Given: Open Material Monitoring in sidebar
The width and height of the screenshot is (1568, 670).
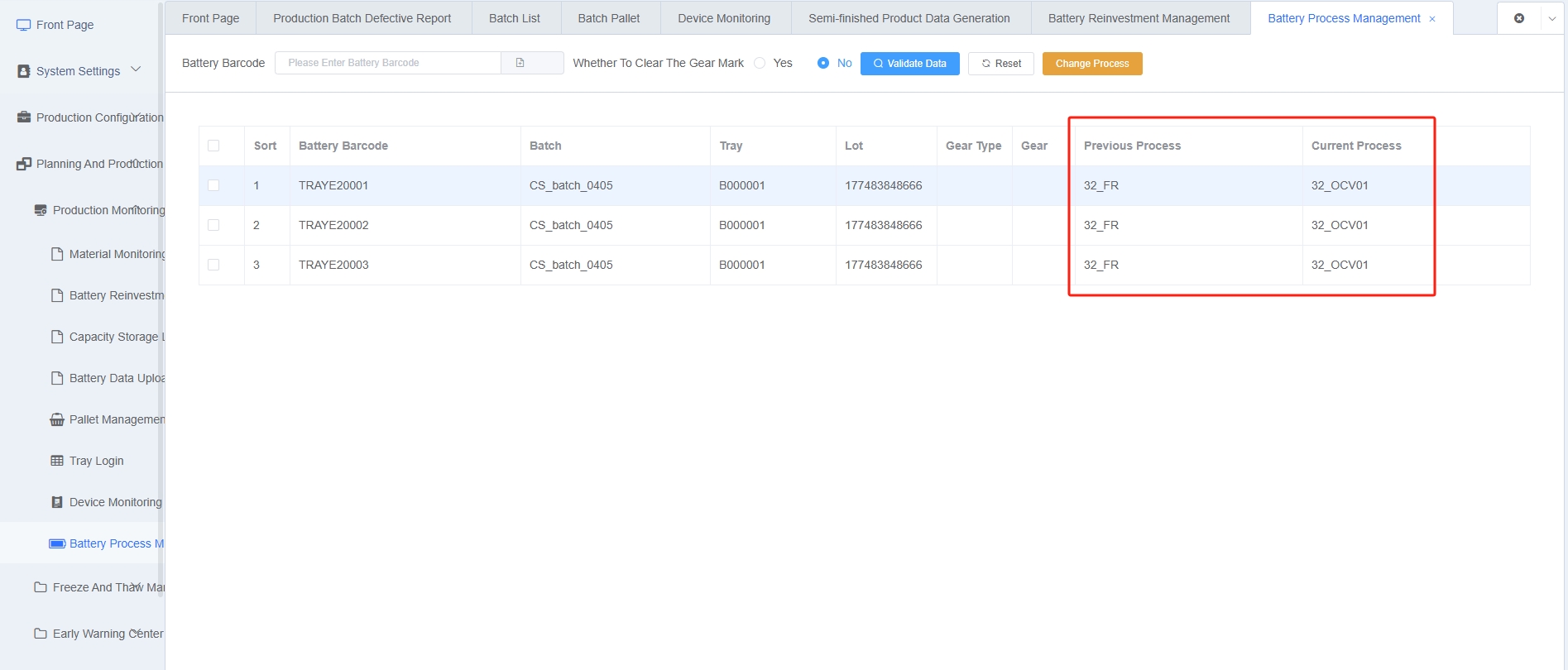Looking at the screenshot, I should [x=117, y=254].
